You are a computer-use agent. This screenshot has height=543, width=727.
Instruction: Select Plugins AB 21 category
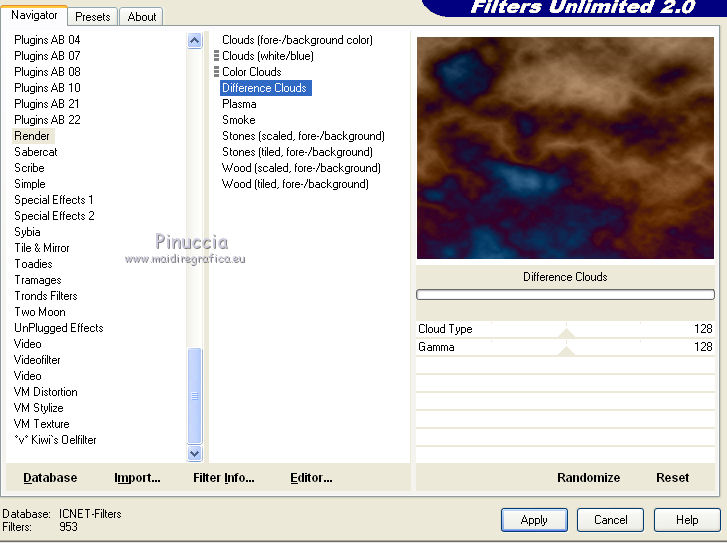pos(47,104)
